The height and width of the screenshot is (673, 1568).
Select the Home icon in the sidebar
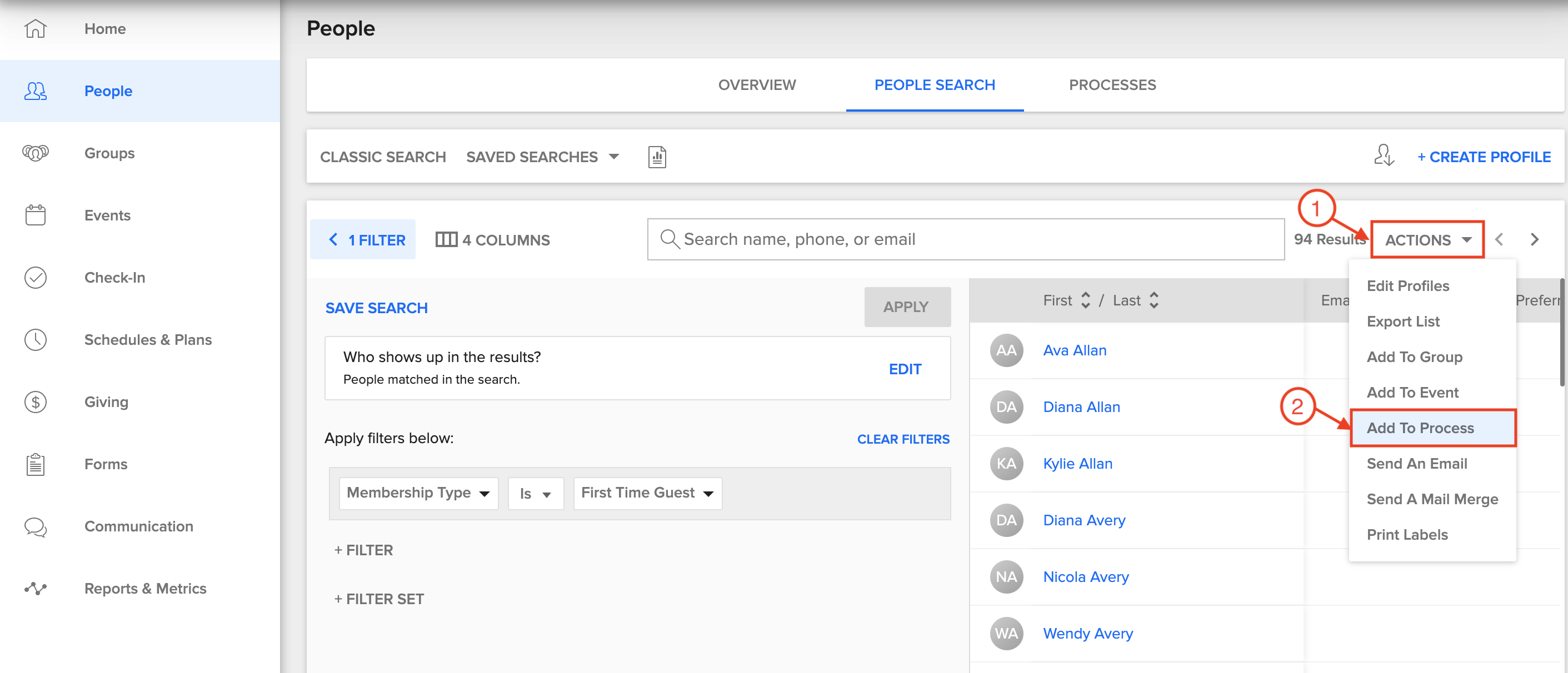(34, 28)
